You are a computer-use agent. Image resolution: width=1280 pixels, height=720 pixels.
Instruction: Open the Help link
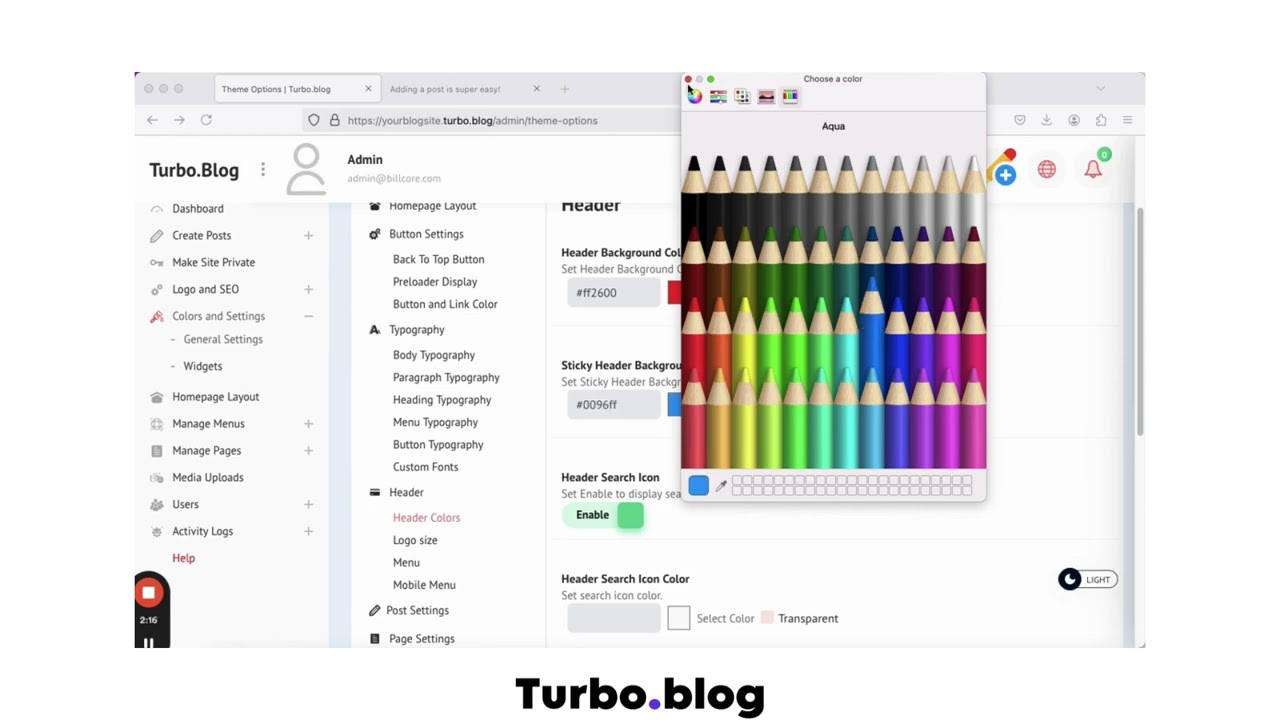pos(183,558)
